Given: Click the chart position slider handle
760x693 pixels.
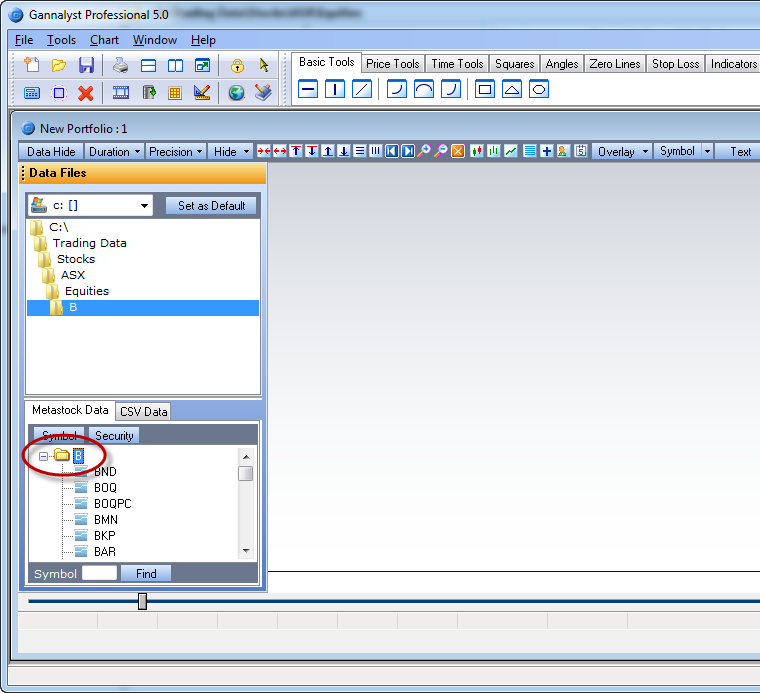Looking at the screenshot, I should click(142, 601).
